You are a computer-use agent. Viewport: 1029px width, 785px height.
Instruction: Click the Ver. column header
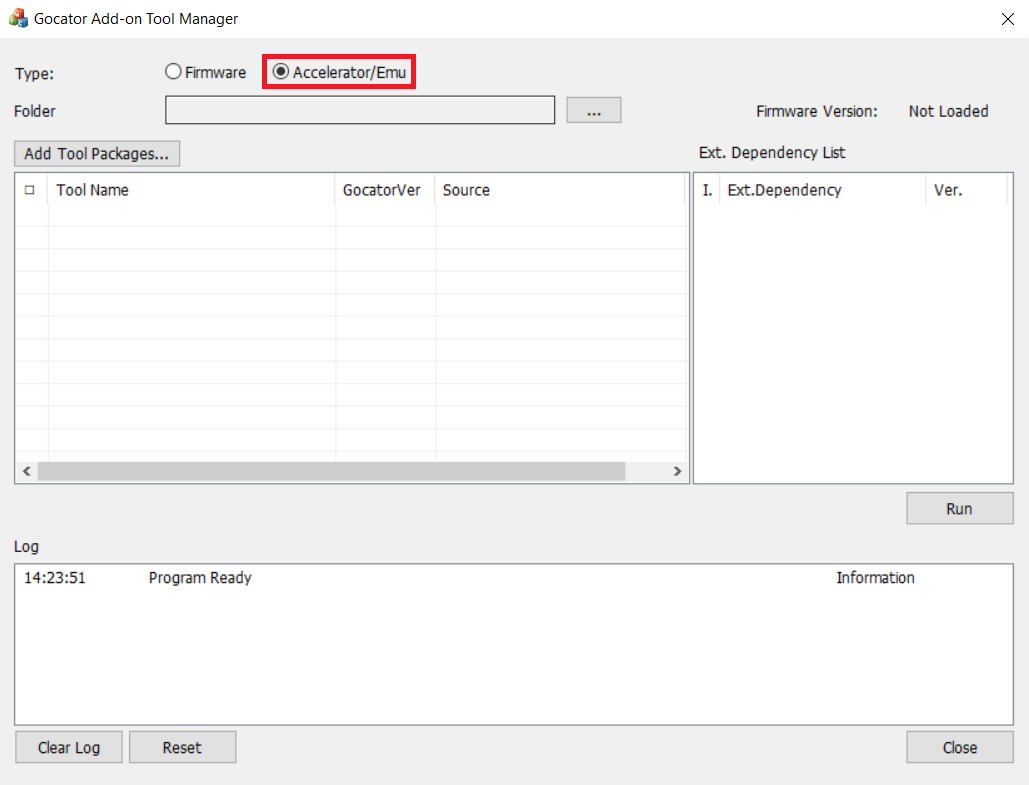(967, 190)
